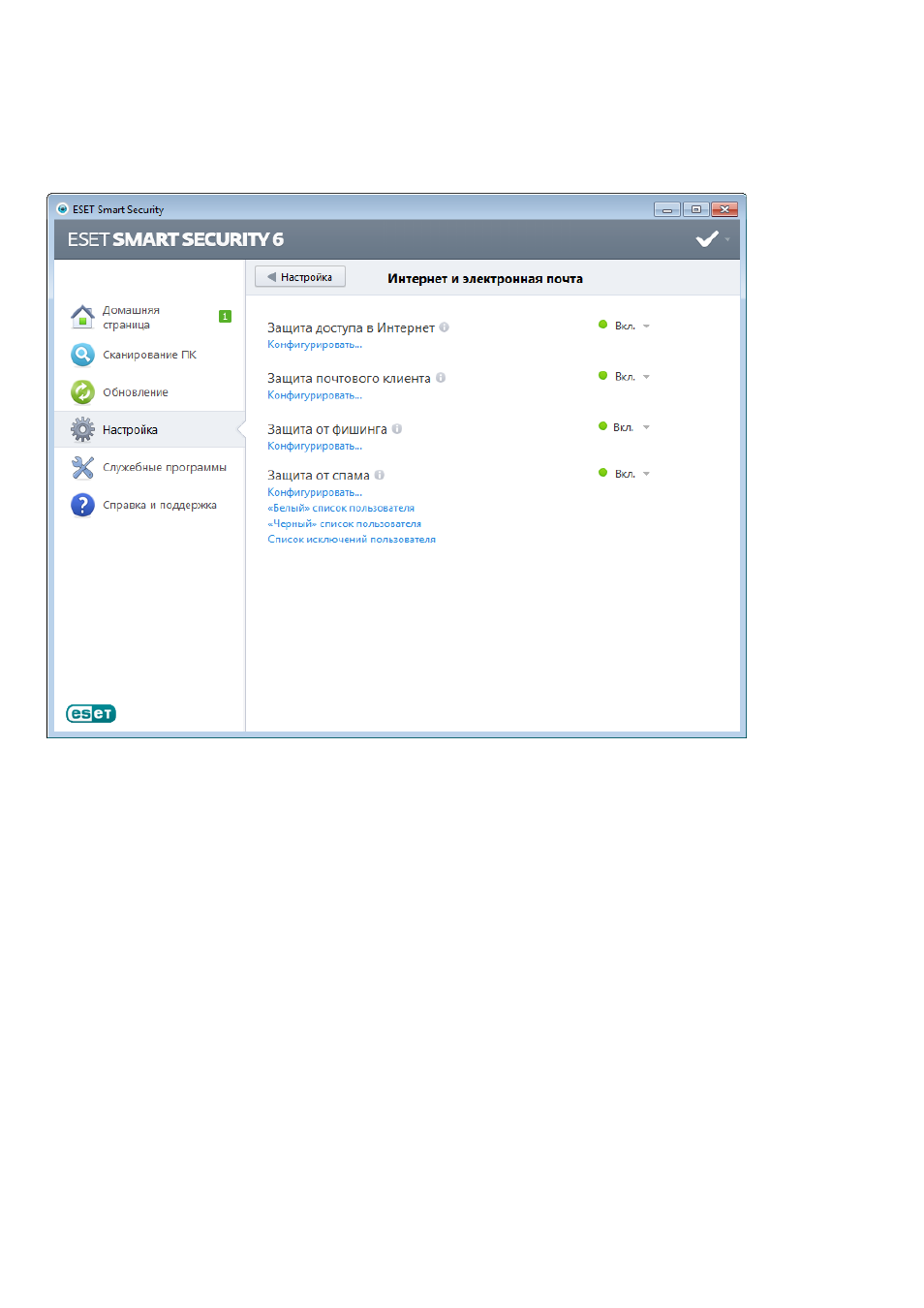This screenshot has height=1308, width=924.
Task: Click green status dot for Защита почтового клиента
Action: pos(602,376)
